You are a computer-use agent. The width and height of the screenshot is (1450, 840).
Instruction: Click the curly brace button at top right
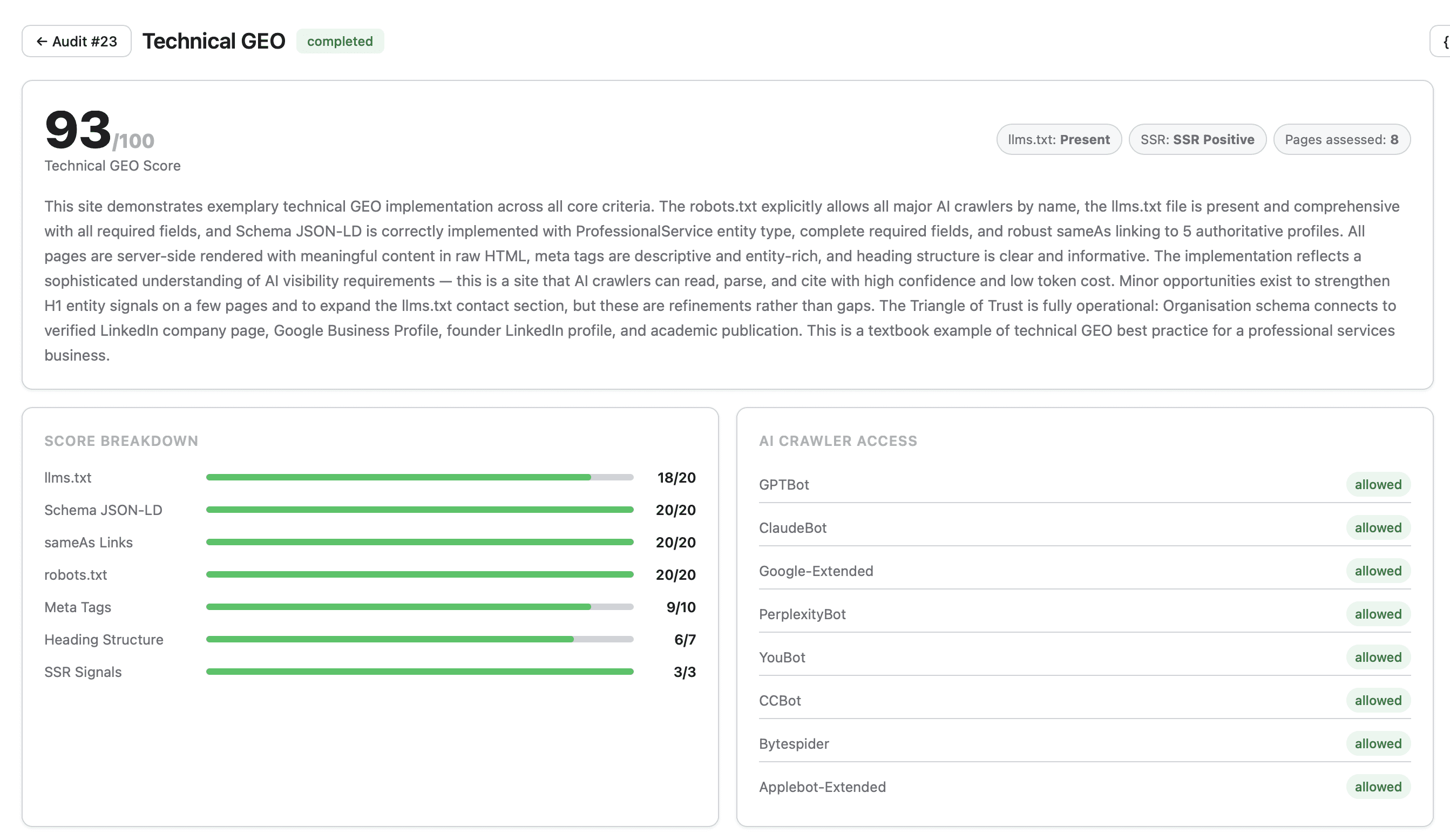click(x=1442, y=42)
